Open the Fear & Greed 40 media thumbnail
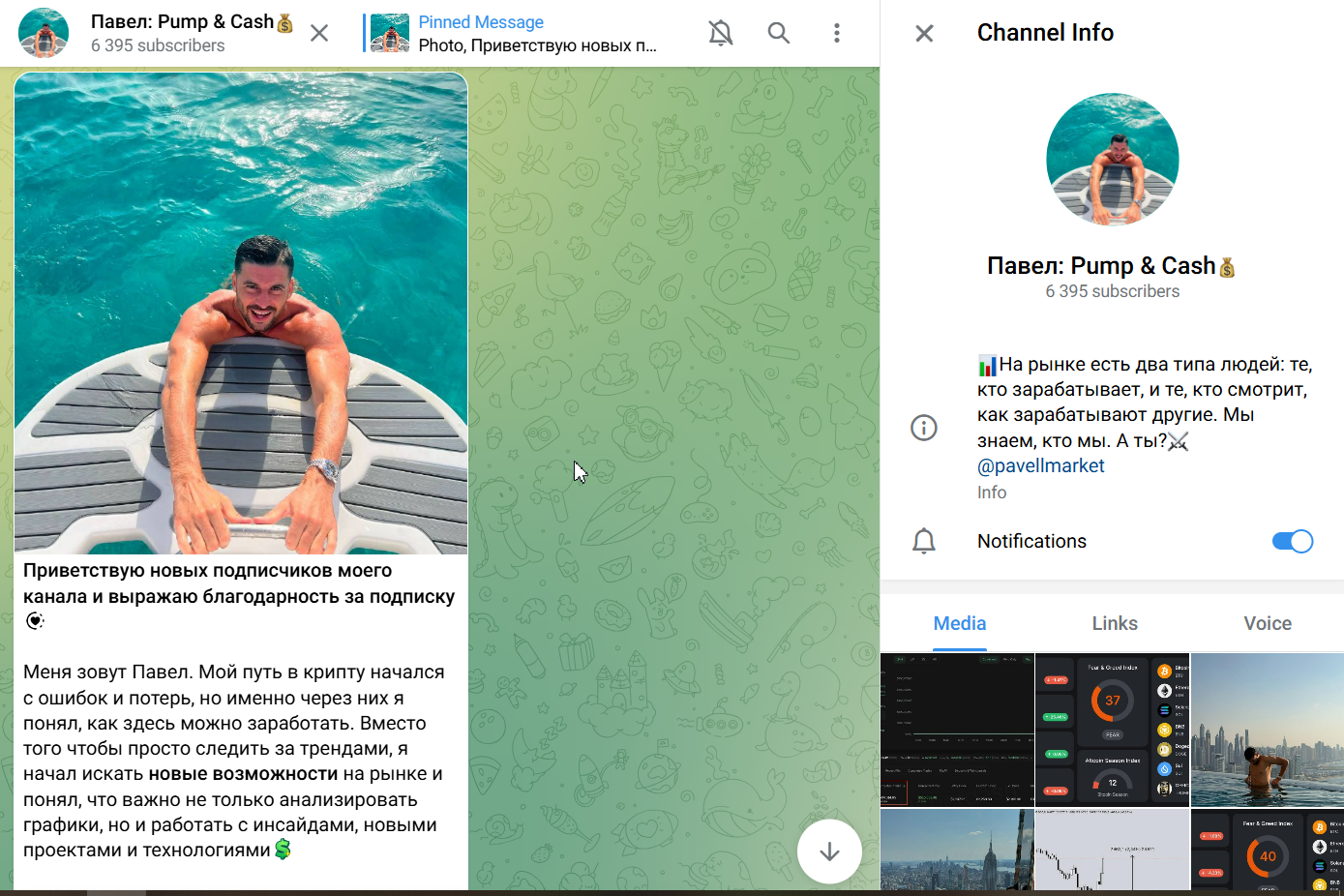 point(1268,850)
